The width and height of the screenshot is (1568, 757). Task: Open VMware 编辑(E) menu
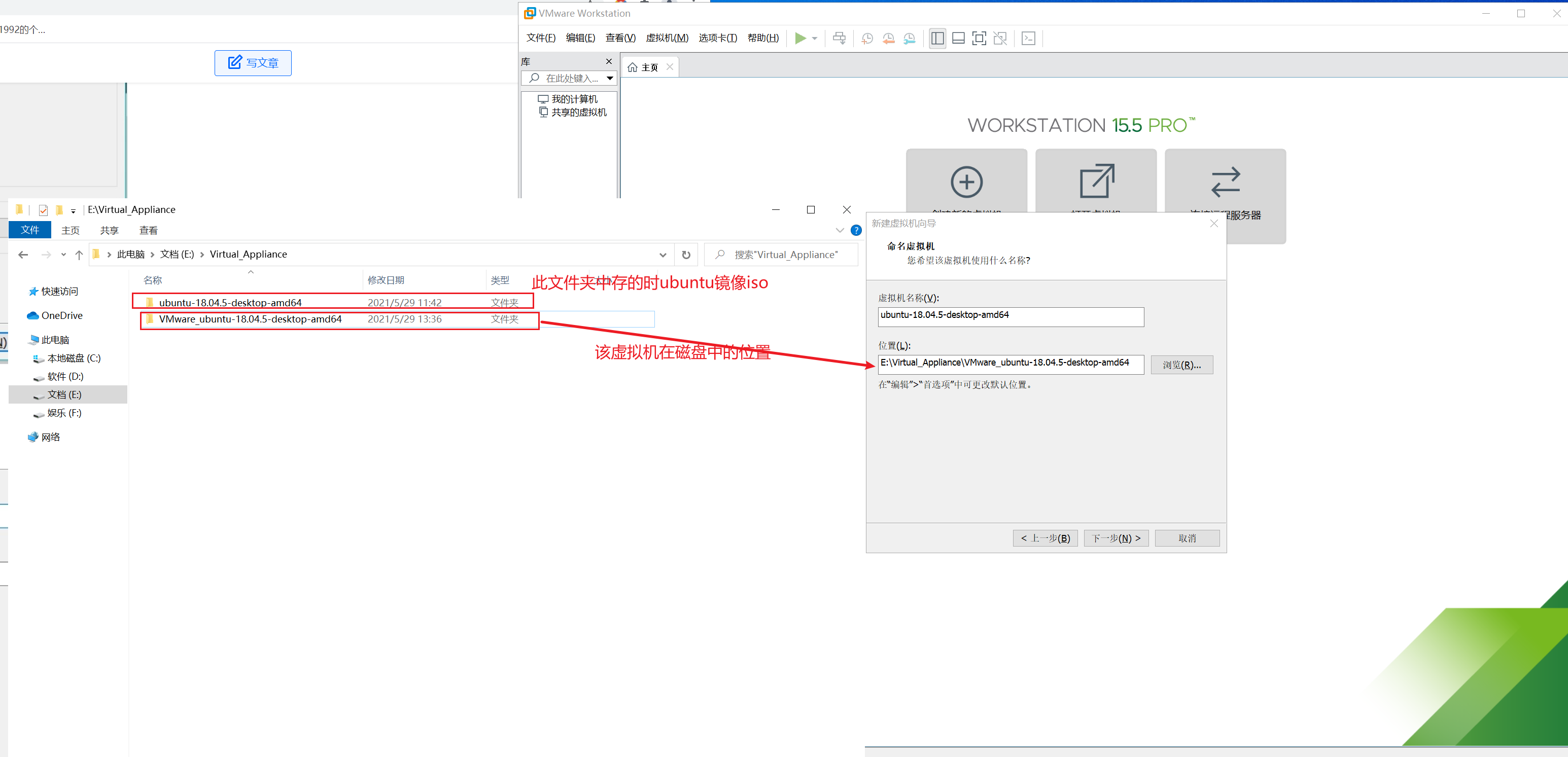coord(580,38)
